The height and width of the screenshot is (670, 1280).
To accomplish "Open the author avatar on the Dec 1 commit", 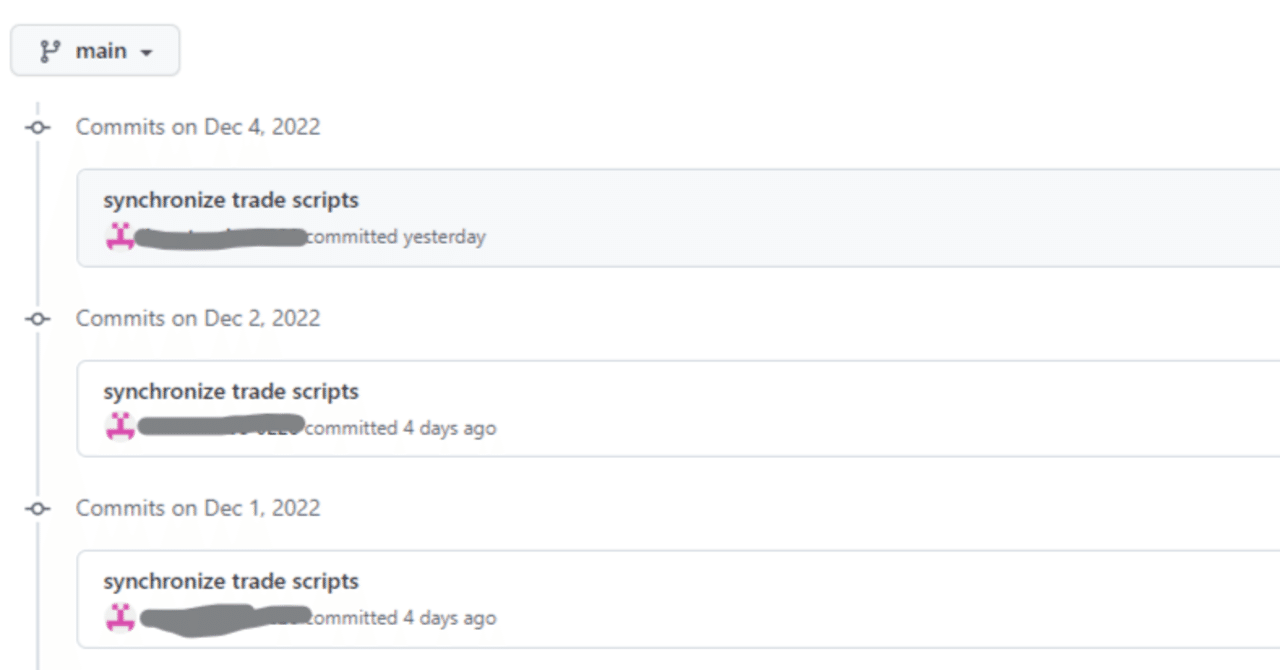I will [x=120, y=617].
